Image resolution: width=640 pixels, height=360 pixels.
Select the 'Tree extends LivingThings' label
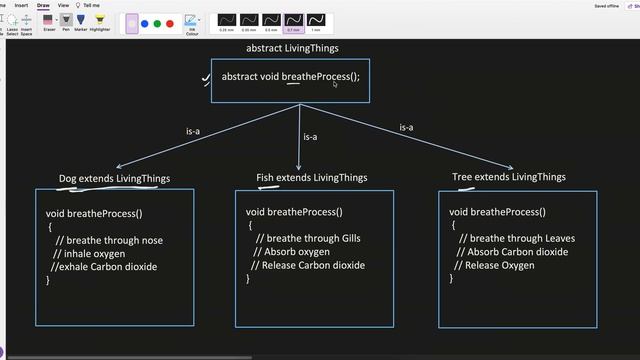pyautogui.click(x=509, y=177)
